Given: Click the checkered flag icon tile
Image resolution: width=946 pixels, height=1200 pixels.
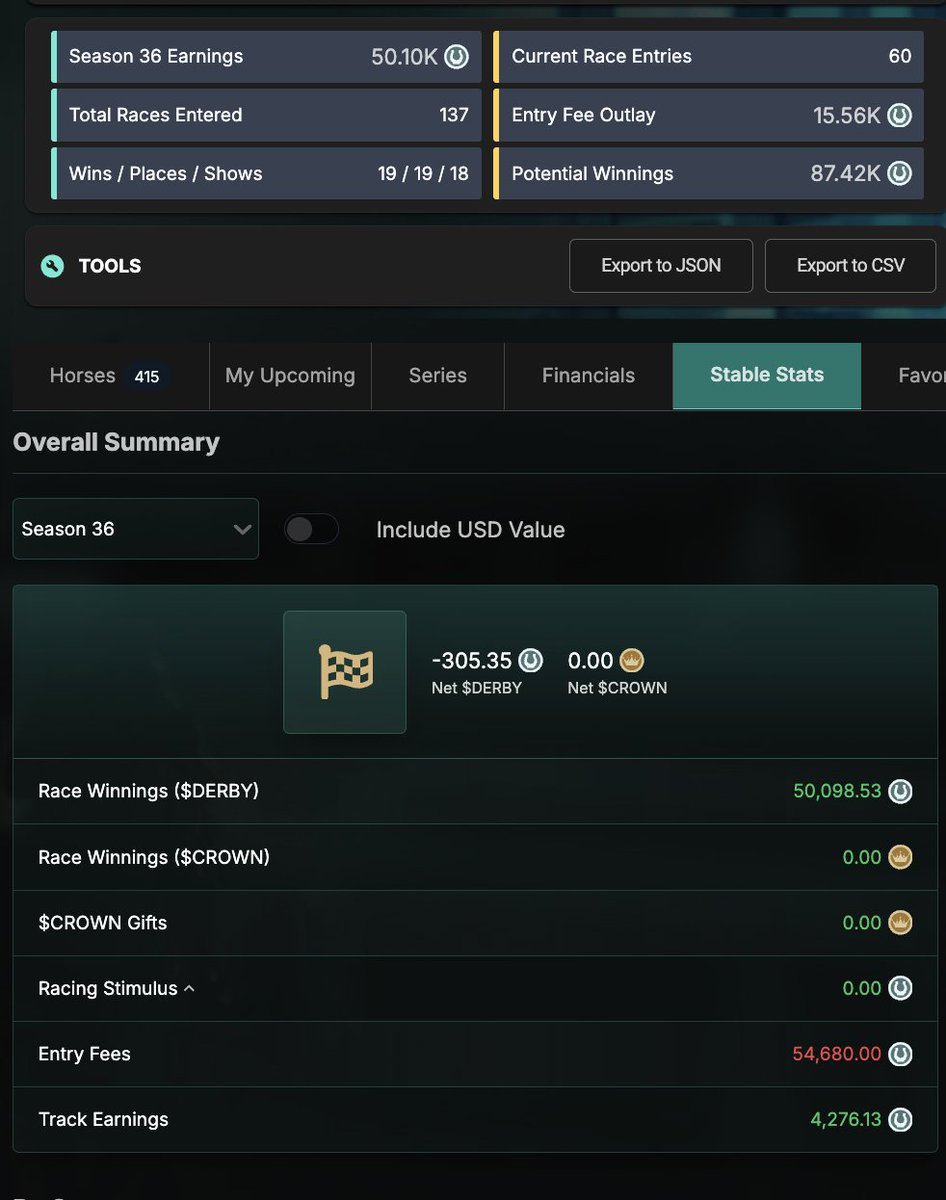Looking at the screenshot, I should pos(345,672).
